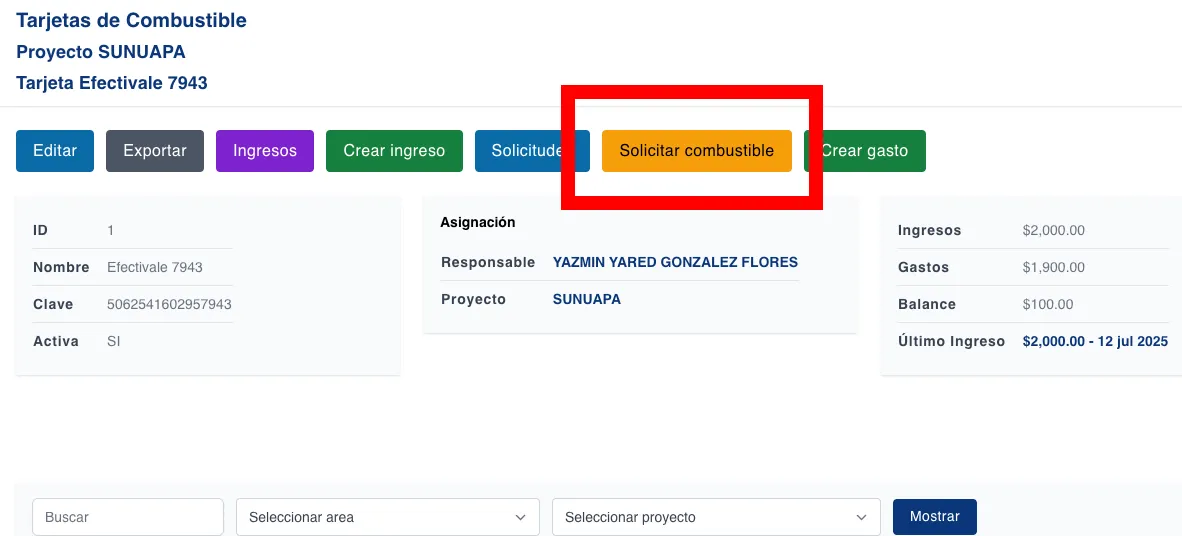Open responsable Yazmin Yared Gonzalez Flores link
This screenshot has height=536, width=1182.
coord(675,262)
